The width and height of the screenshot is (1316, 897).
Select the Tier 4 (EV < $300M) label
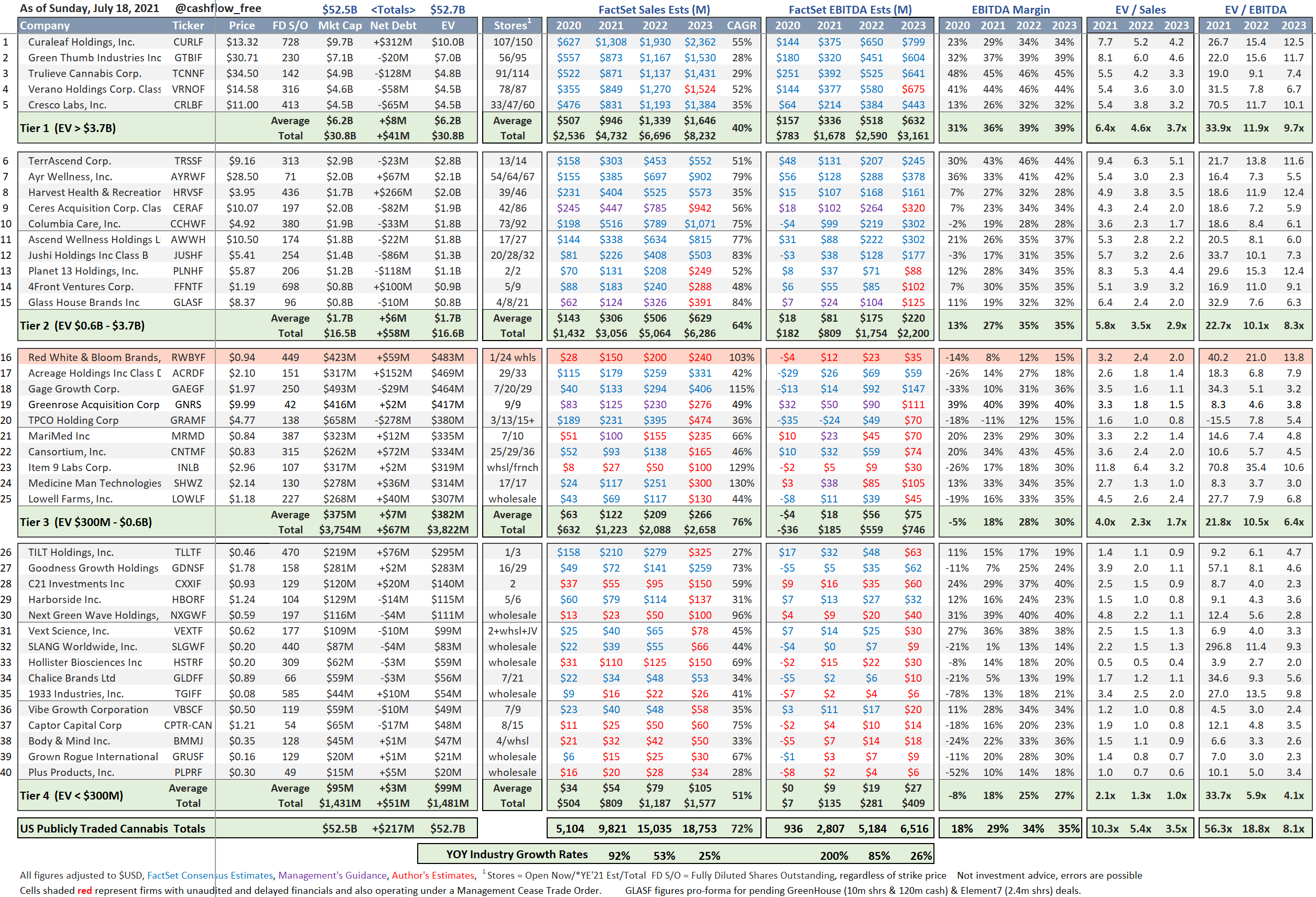pos(71,795)
